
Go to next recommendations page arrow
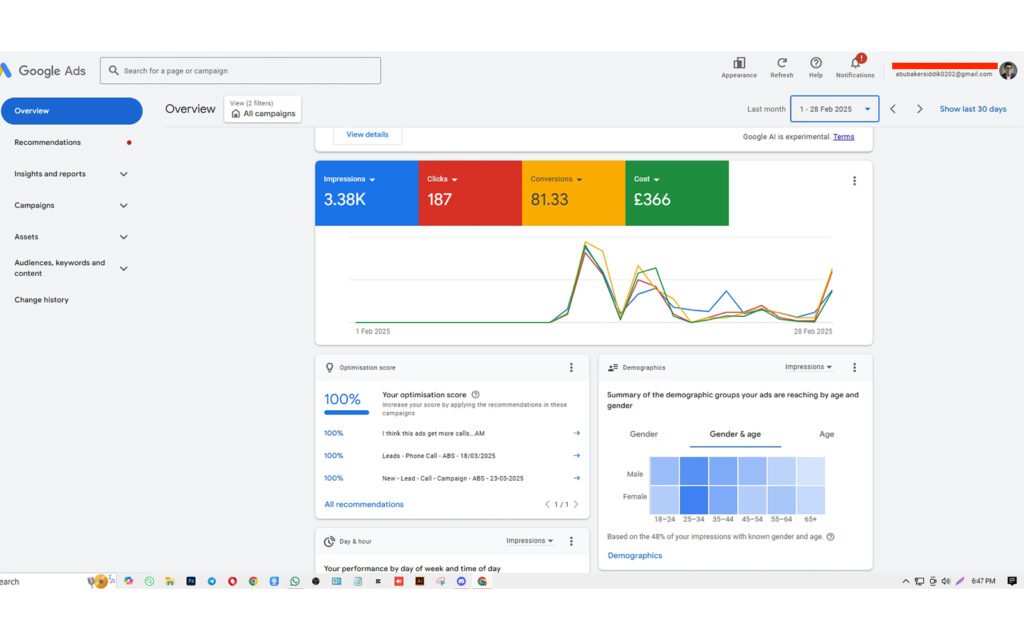coord(575,504)
